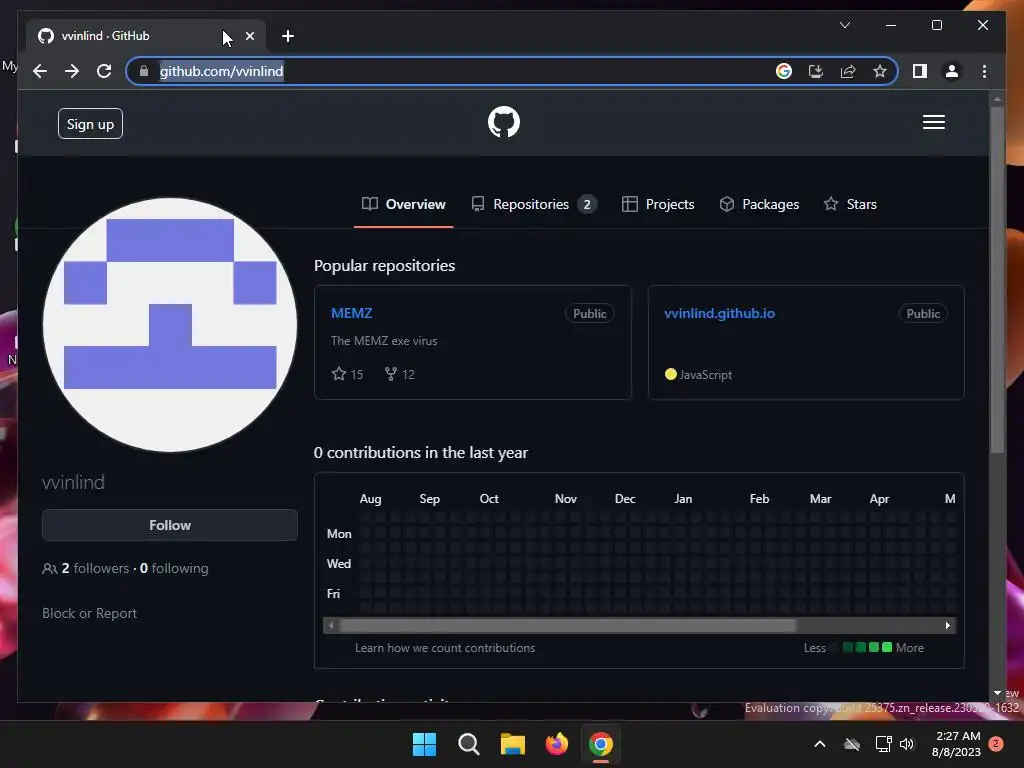The width and height of the screenshot is (1024, 768).
Task: Click the browser forward arrow
Action: tap(72, 71)
